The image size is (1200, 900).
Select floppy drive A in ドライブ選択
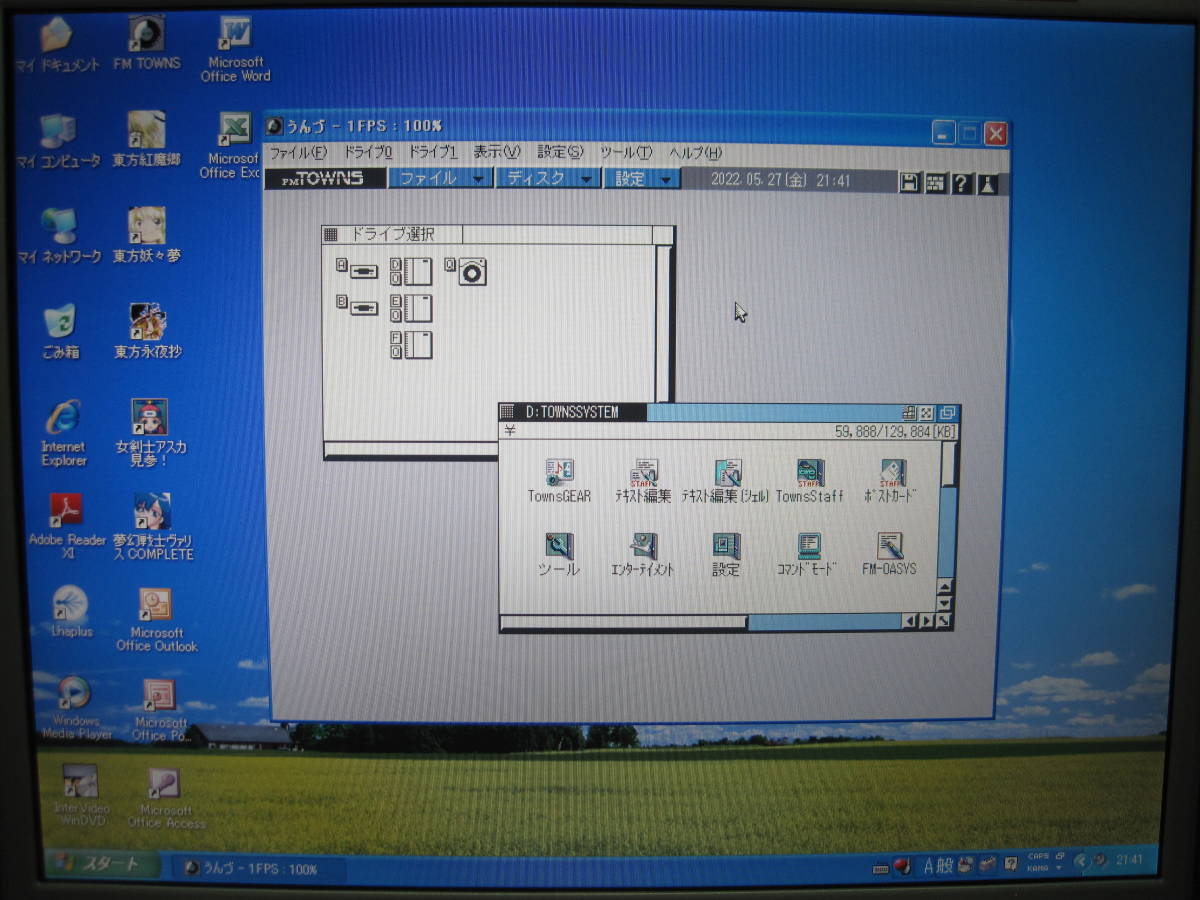coord(357,269)
